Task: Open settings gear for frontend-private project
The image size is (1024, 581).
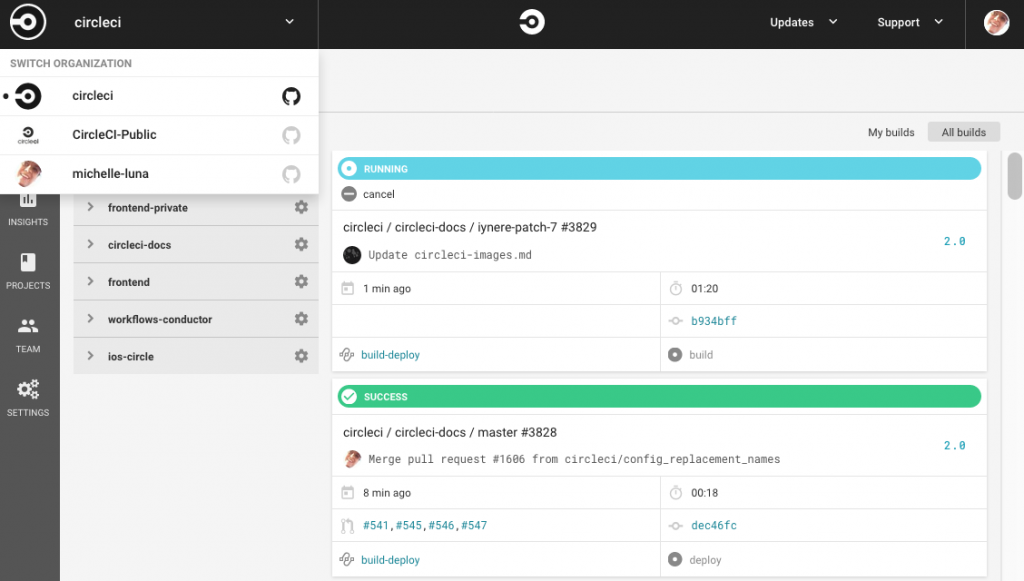Action: click(301, 207)
